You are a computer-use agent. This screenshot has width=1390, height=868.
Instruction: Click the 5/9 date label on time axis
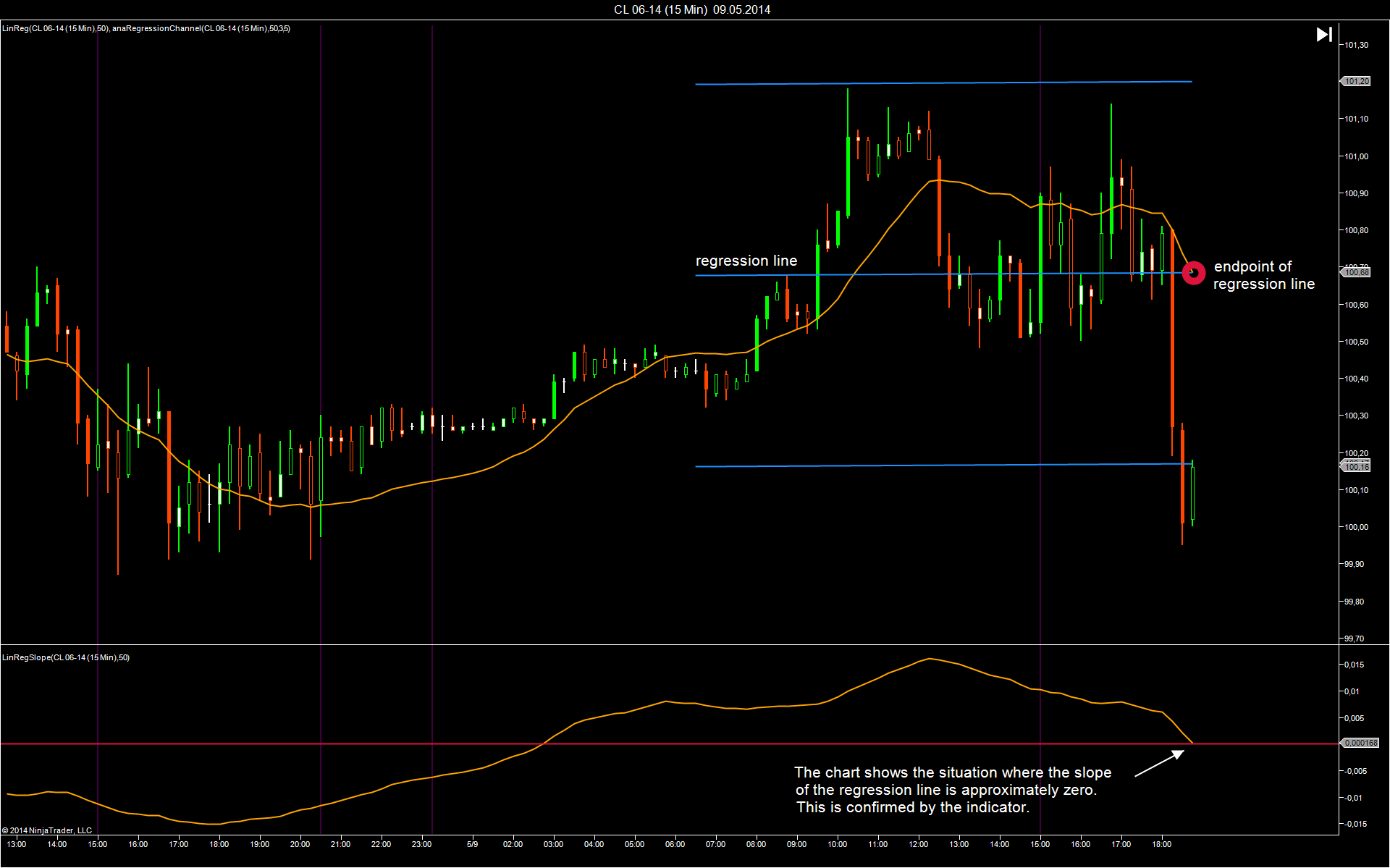472,844
